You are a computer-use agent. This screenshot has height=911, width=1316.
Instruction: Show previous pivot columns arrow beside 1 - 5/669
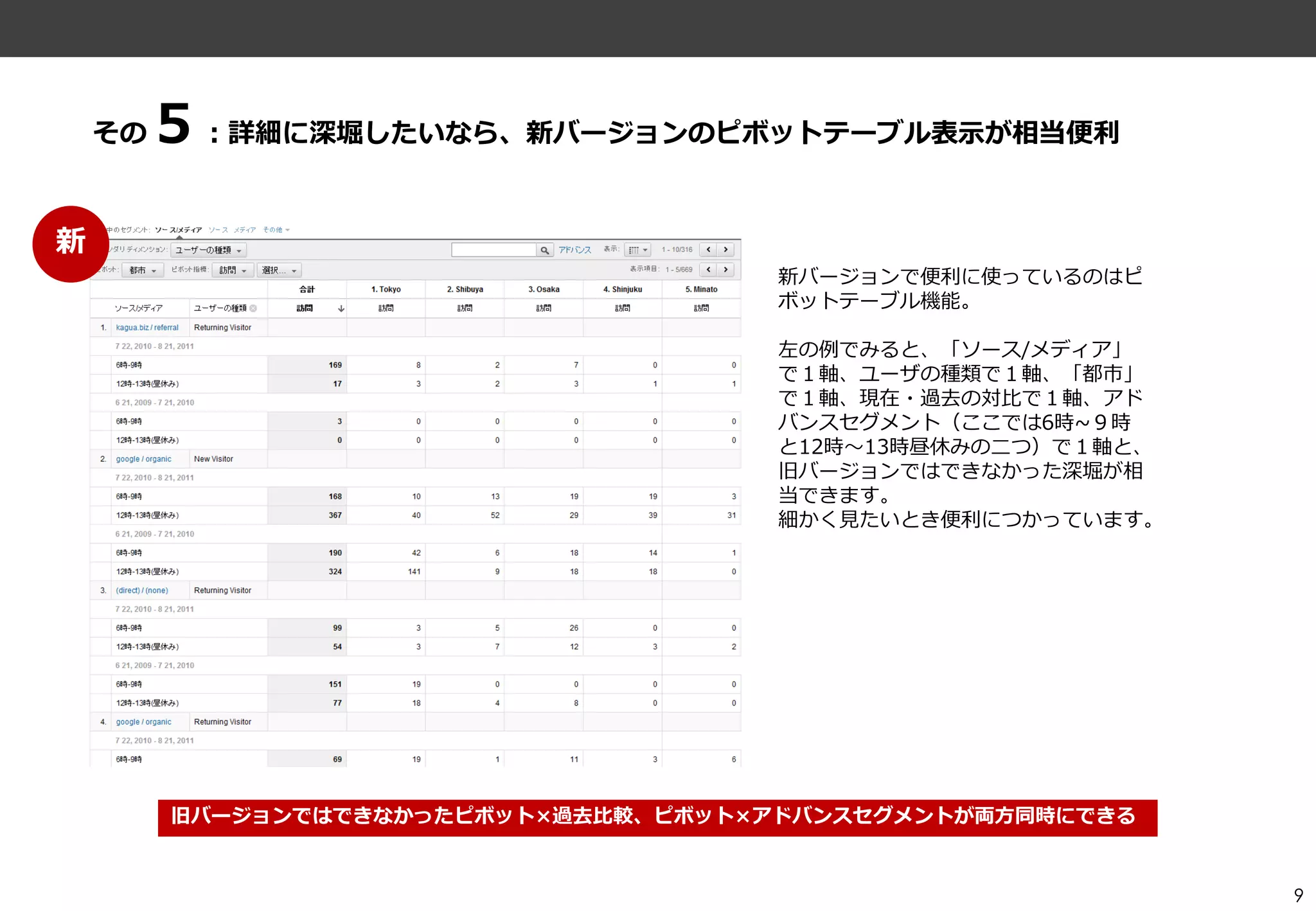click(709, 269)
